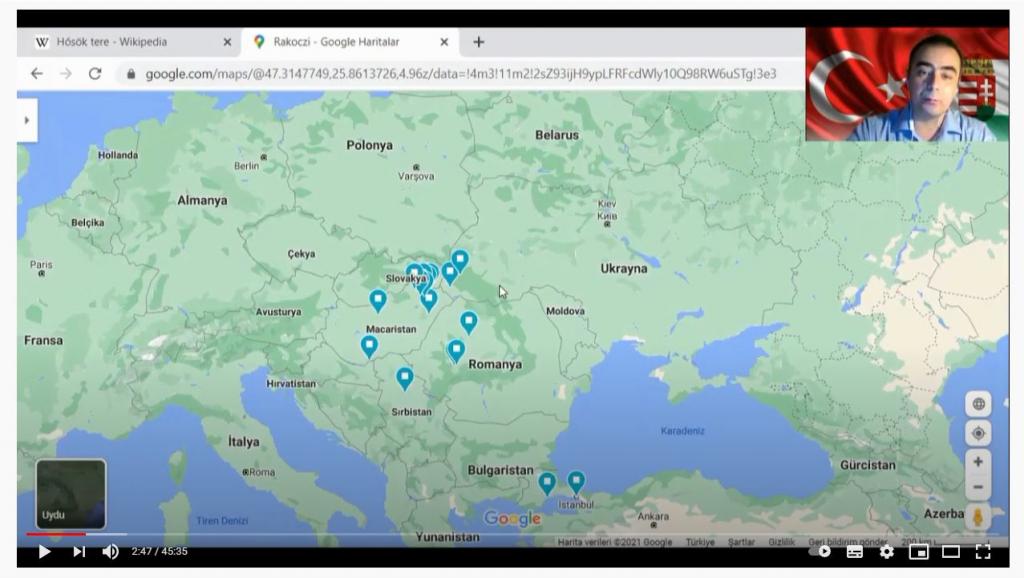Click the Polonya country label
The width and height of the screenshot is (1024, 578).
(370, 145)
